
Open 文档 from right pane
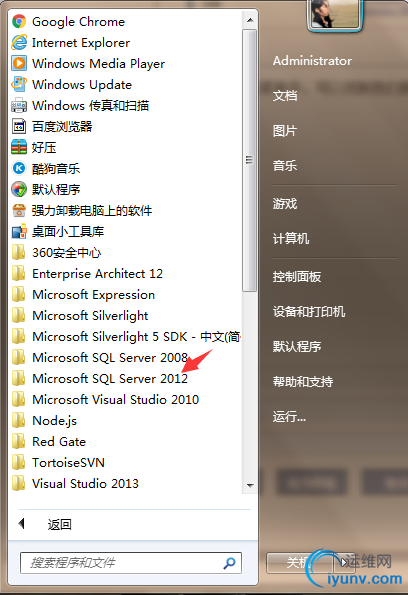[285, 96]
